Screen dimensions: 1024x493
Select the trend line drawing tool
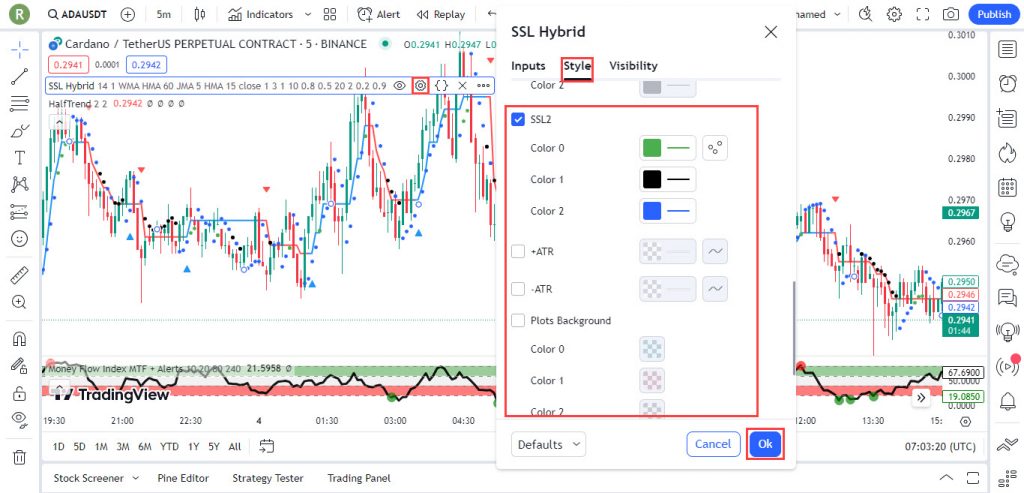pos(20,76)
